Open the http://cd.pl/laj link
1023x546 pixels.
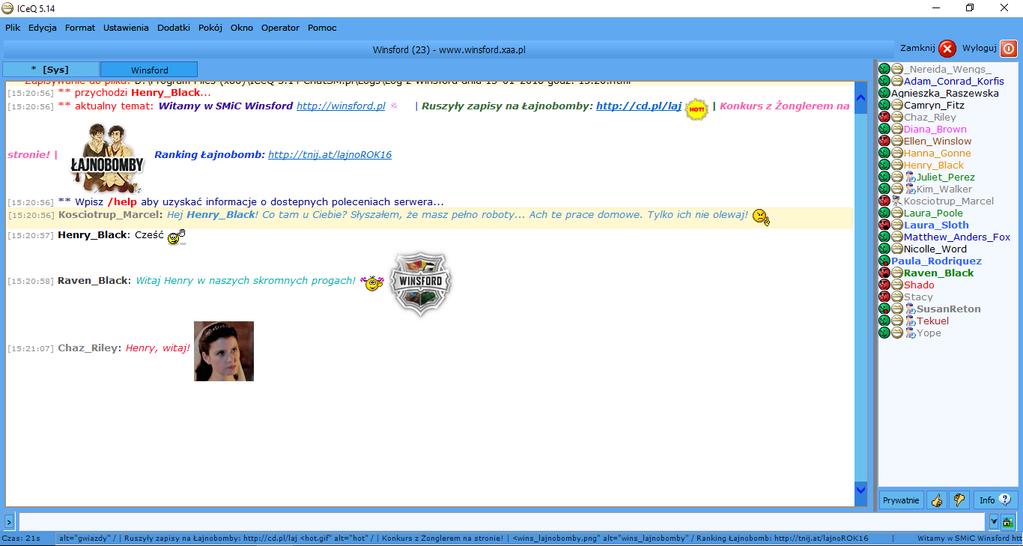pos(639,106)
